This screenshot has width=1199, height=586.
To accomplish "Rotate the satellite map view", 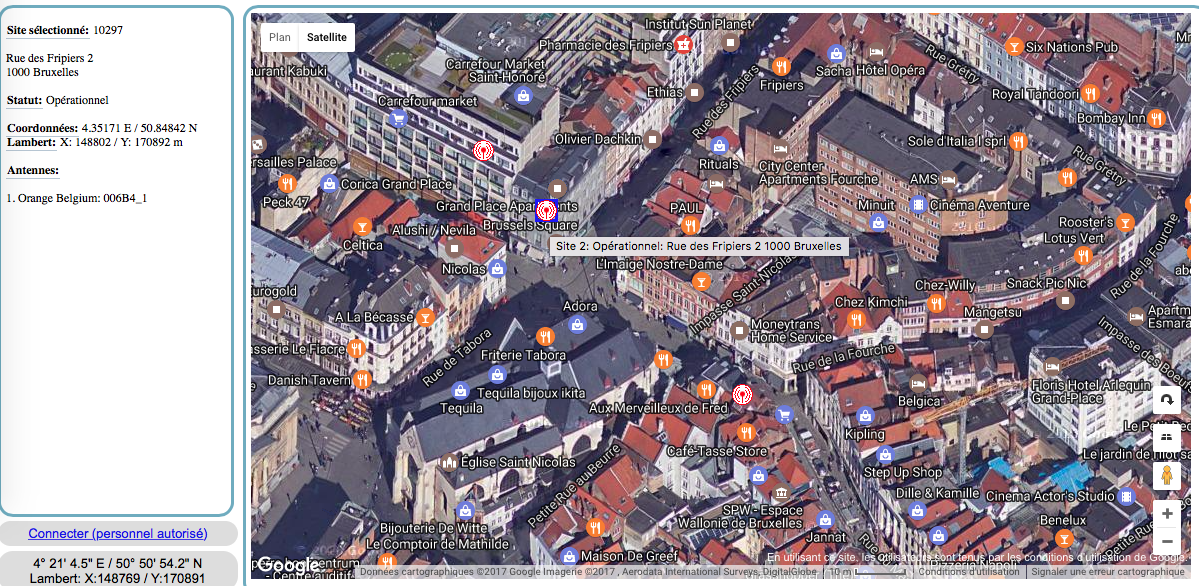I will coord(1167,400).
